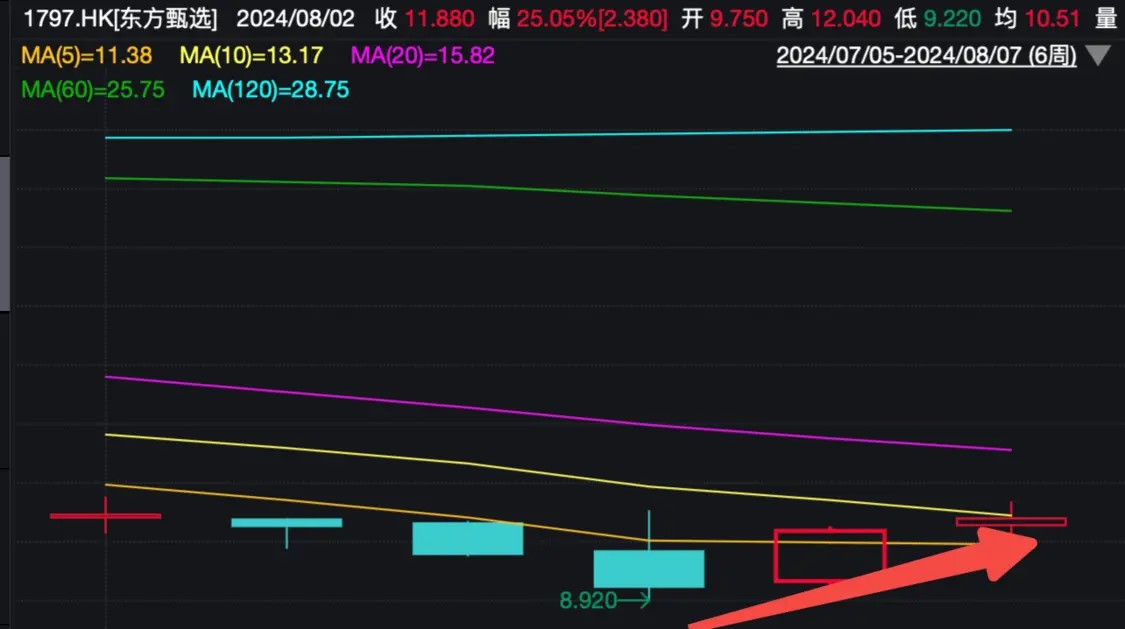The width and height of the screenshot is (1125, 629).
Task: Click the hollow red candlestick
Action: (830, 555)
